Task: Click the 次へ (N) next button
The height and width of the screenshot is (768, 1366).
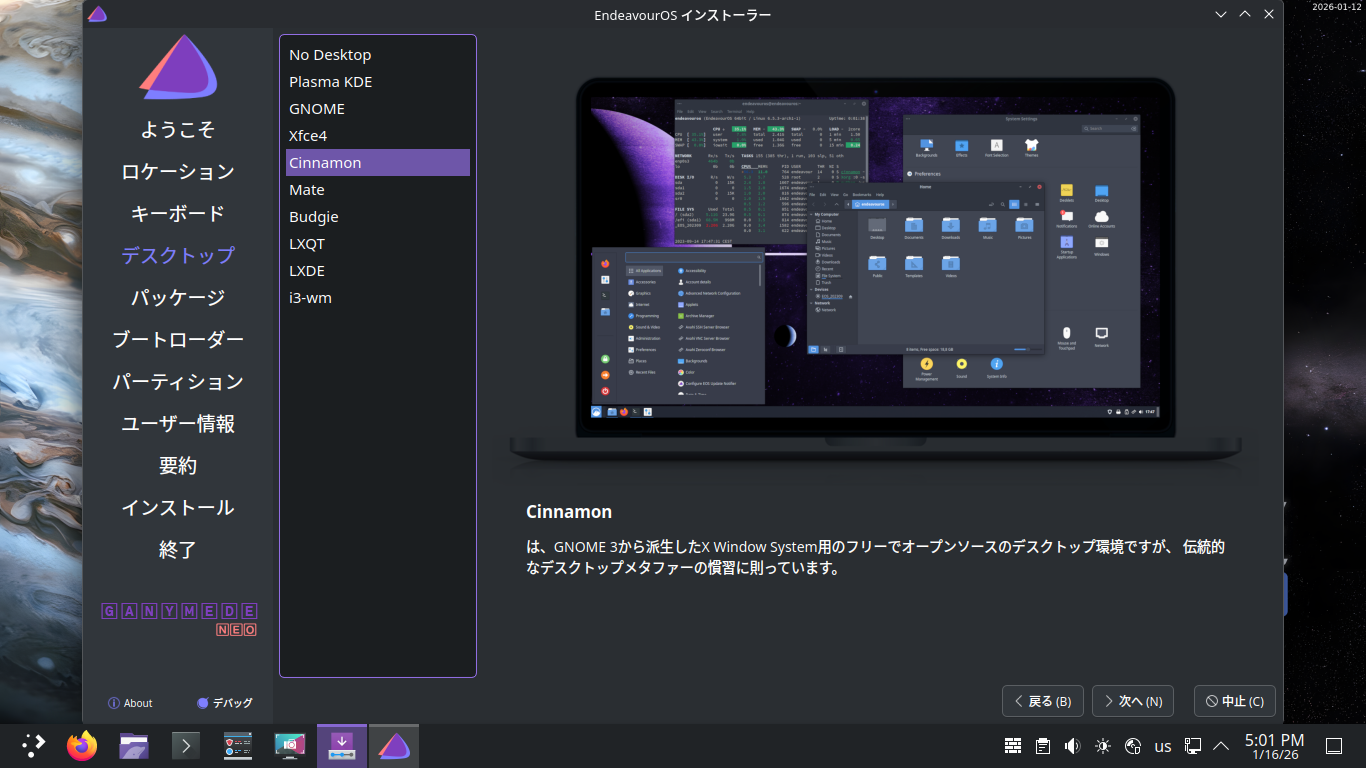Action: coord(1132,701)
